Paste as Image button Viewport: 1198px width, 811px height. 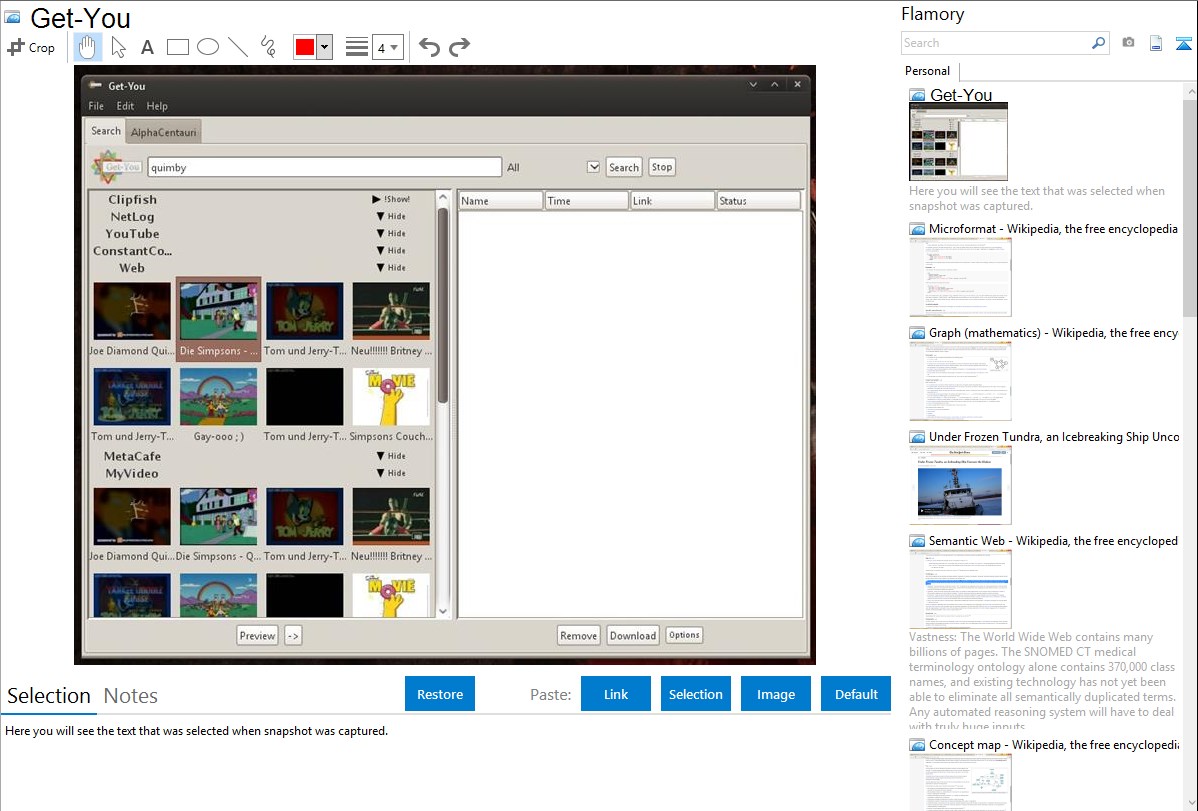point(775,694)
